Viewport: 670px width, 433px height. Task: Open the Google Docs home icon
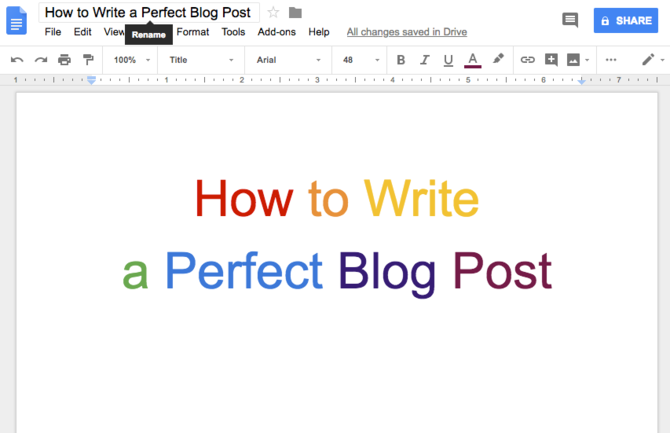16,21
